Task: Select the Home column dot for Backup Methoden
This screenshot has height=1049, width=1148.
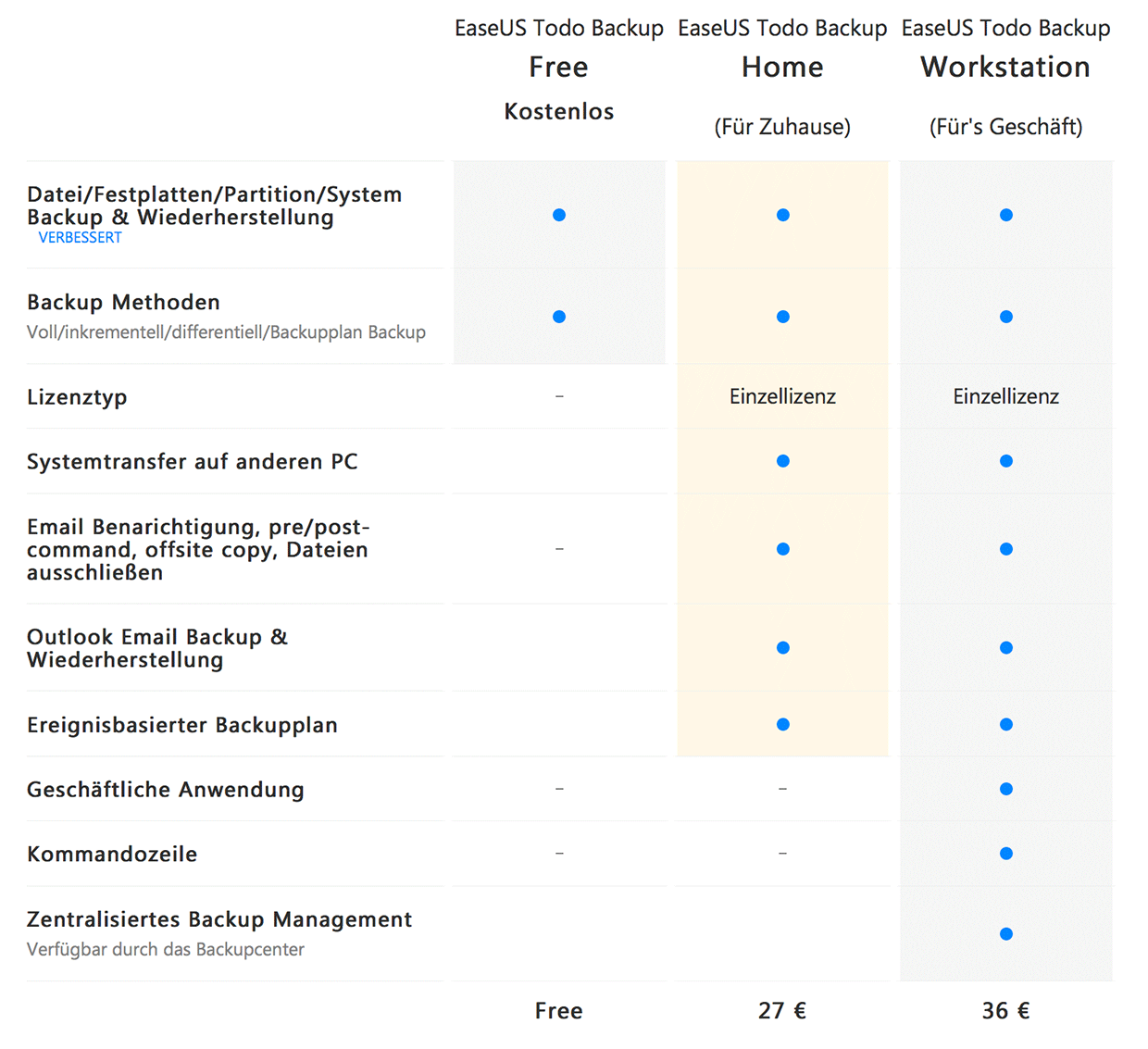Action: tap(783, 317)
